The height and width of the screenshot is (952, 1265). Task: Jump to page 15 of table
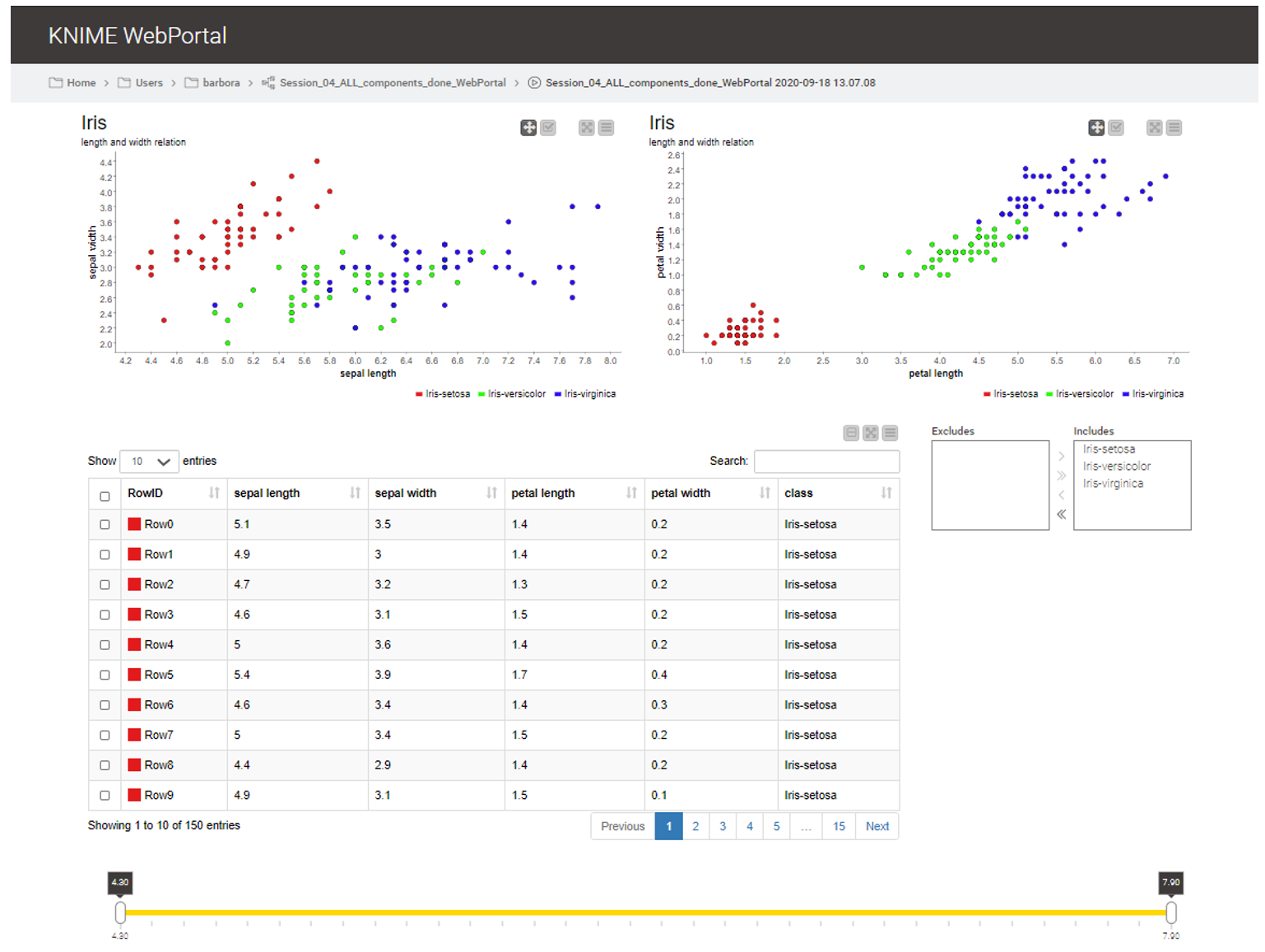pyautogui.click(x=839, y=826)
